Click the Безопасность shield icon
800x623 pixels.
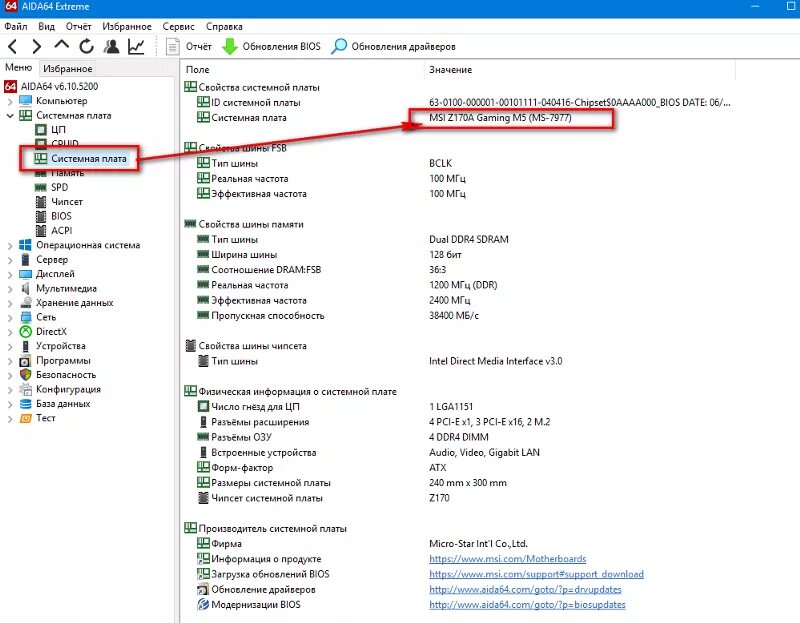pyautogui.click(x=26, y=375)
